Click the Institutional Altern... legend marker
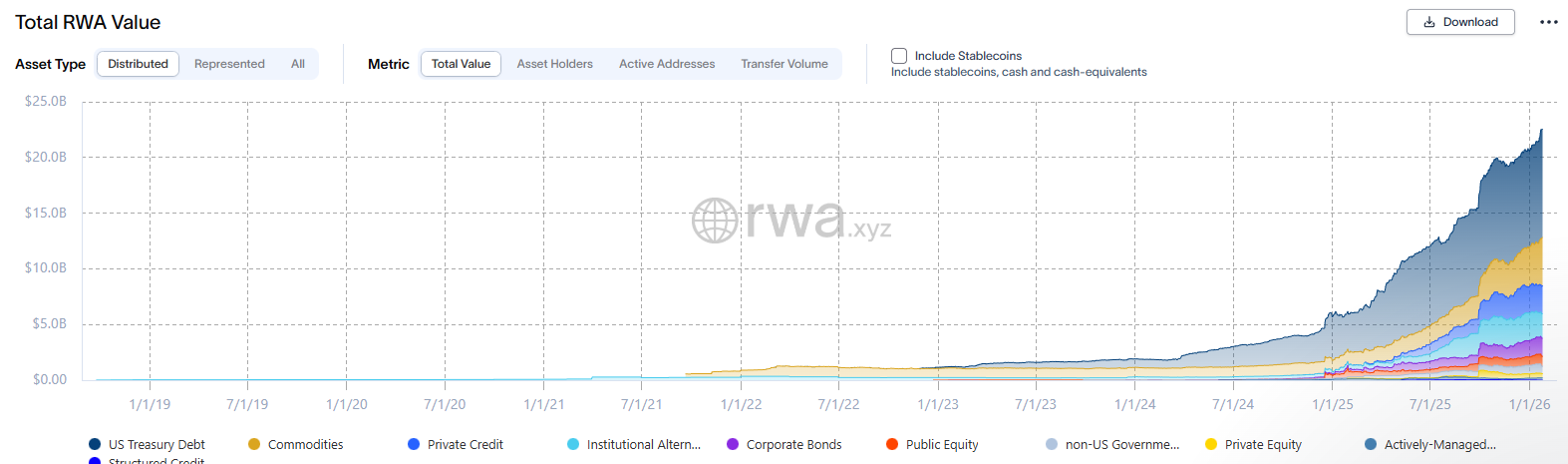The image size is (1568, 464). (573, 444)
